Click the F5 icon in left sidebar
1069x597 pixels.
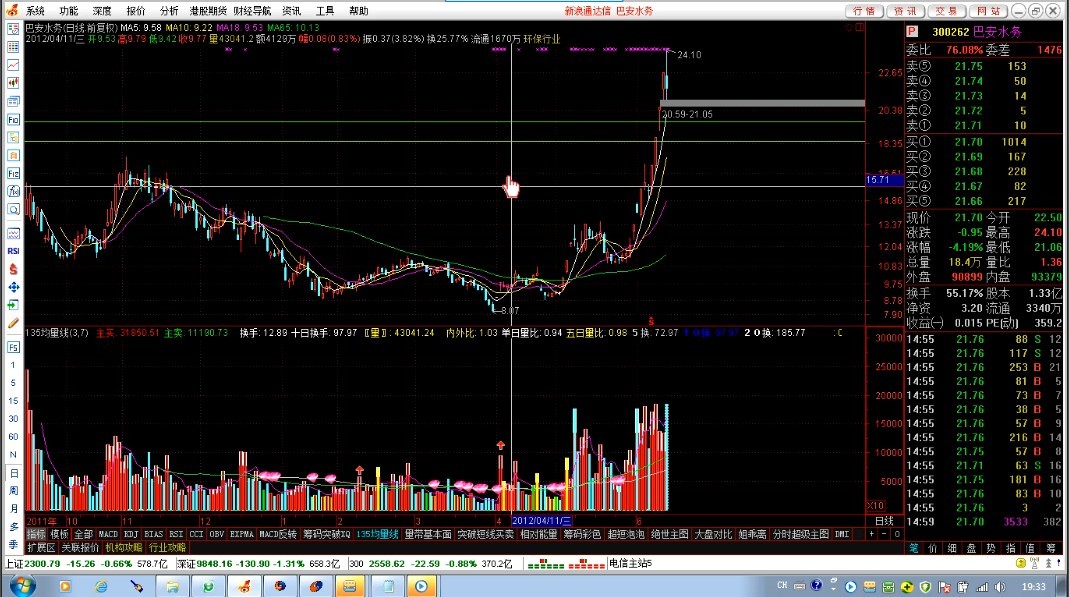(x=14, y=347)
